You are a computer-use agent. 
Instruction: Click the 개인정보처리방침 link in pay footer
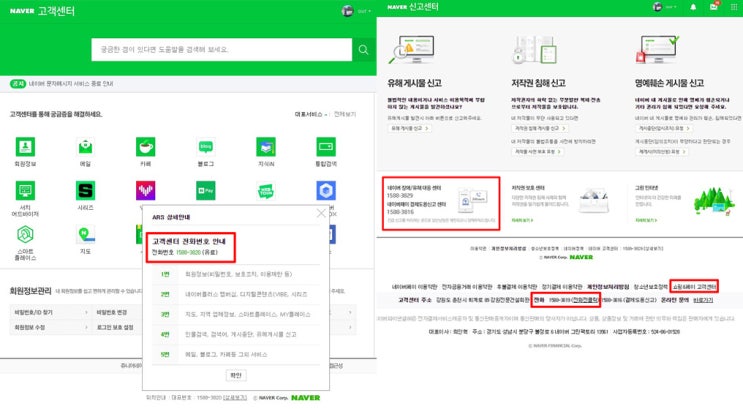tap(608, 287)
